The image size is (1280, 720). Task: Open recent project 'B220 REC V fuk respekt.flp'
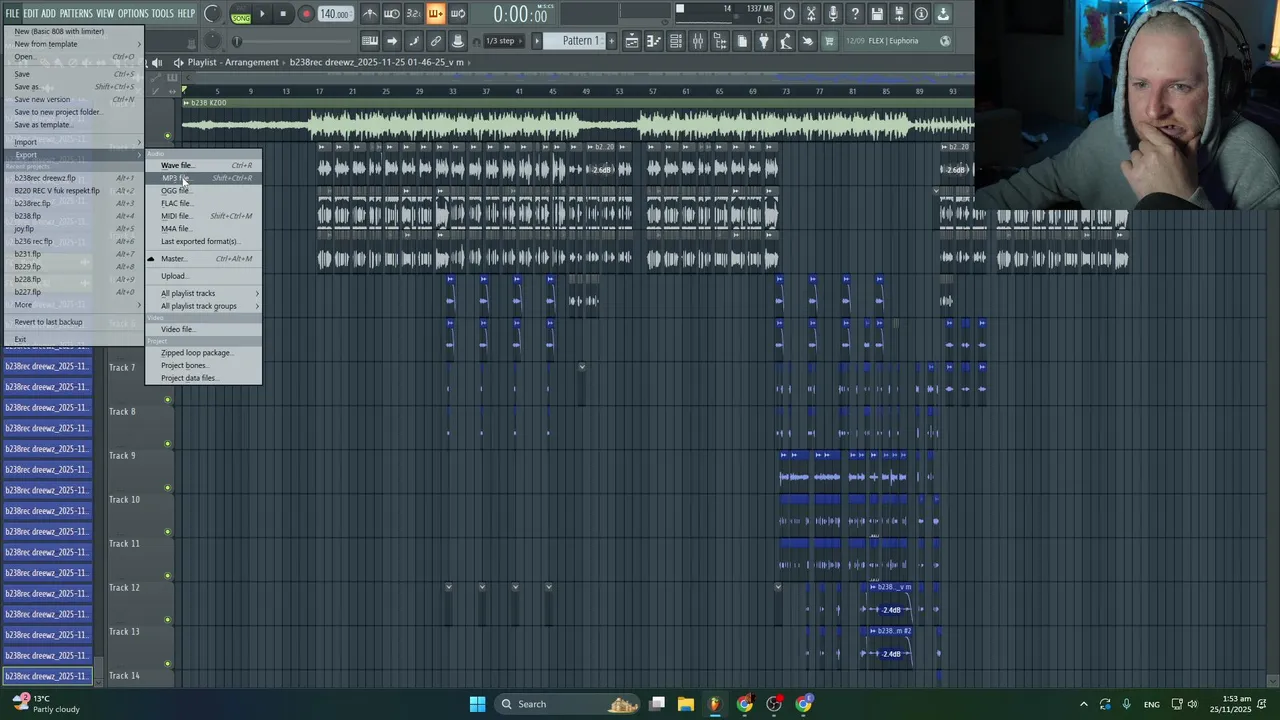pos(74,191)
